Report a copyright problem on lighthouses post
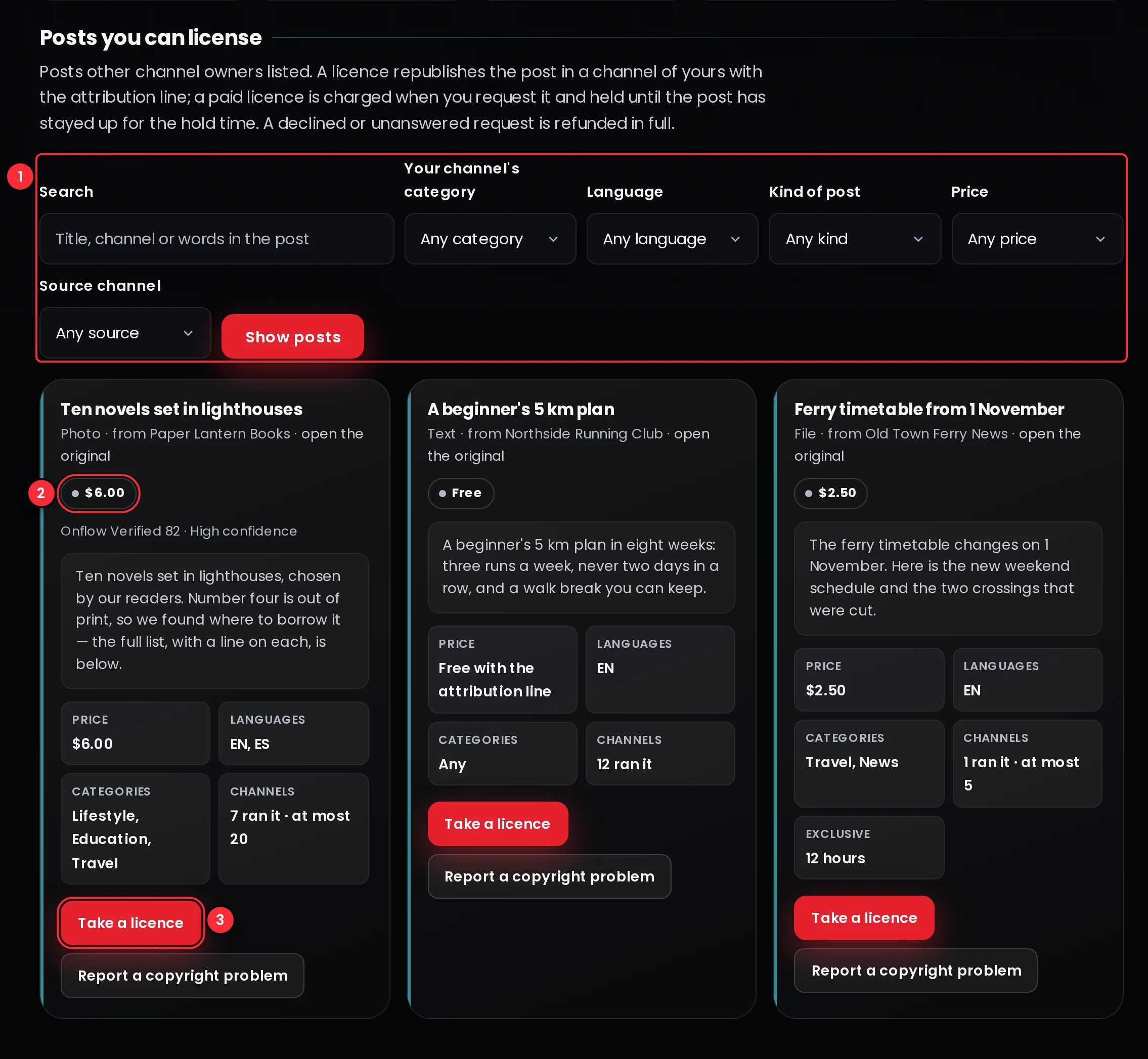 (182, 976)
